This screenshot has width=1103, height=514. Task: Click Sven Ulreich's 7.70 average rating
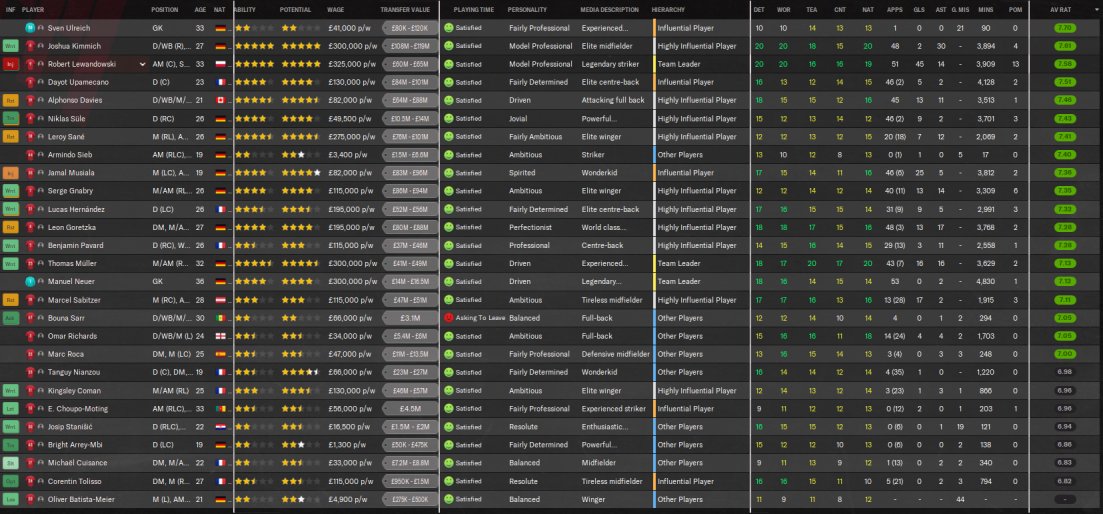[1064, 27]
